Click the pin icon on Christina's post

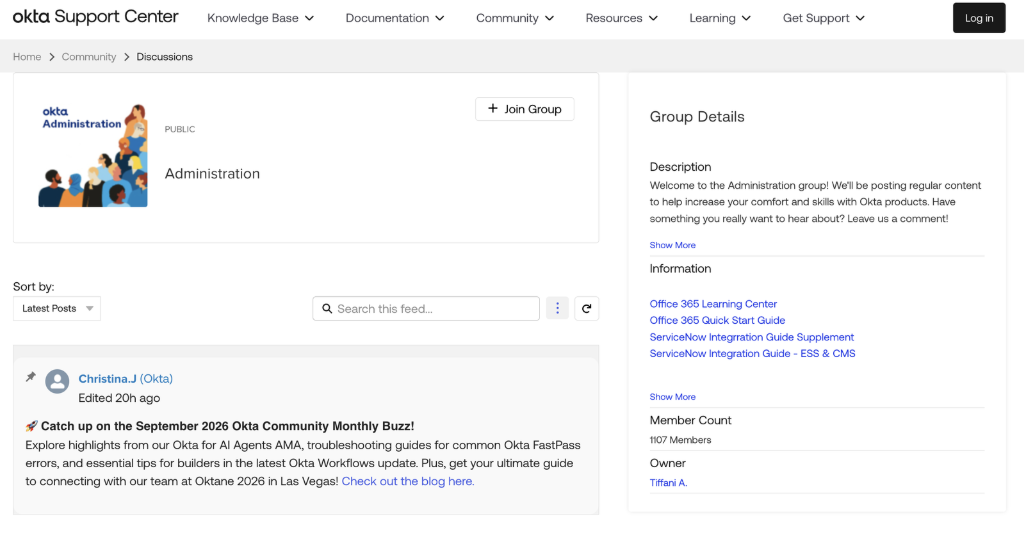click(30, 377)
